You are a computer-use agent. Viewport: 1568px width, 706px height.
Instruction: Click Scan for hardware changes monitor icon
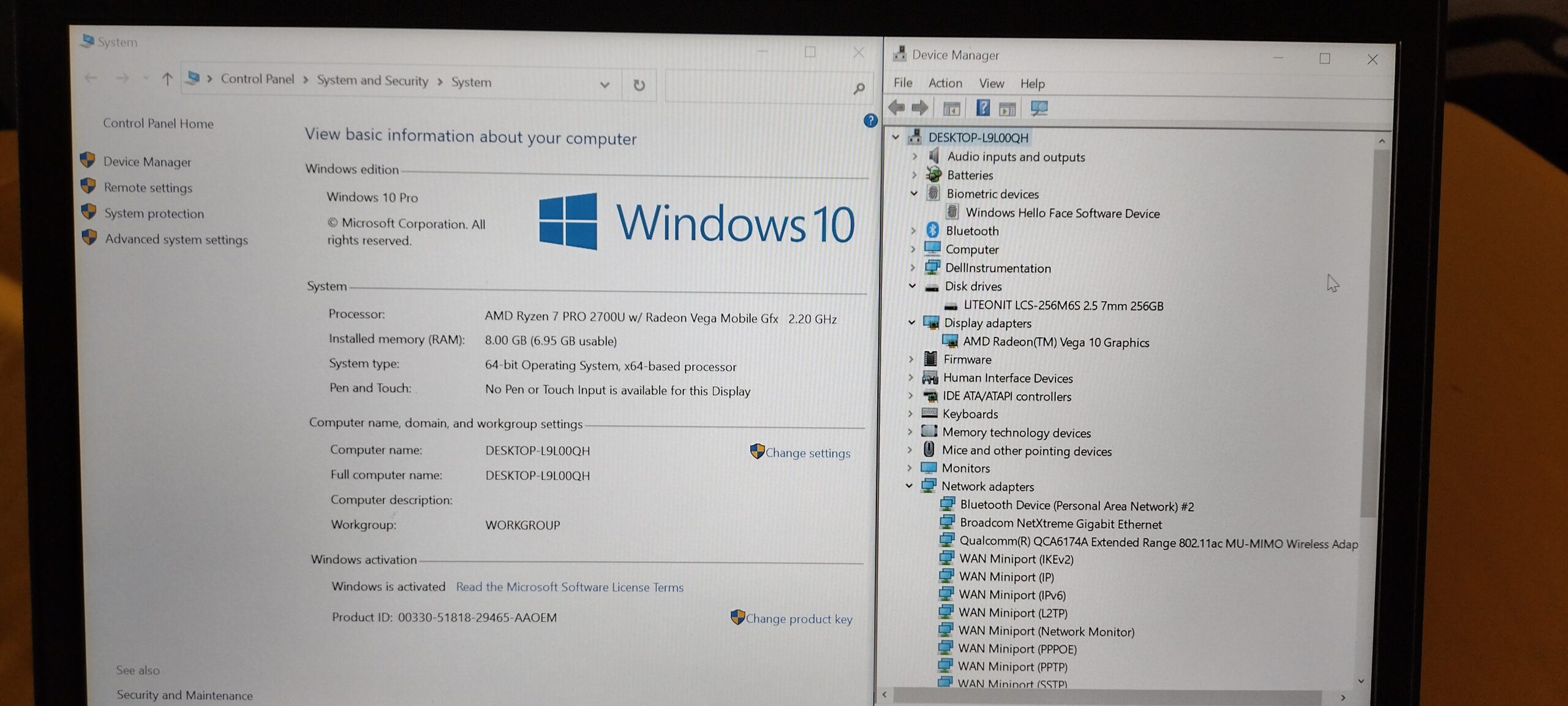pyautogui.click(x=1039, y=108)
